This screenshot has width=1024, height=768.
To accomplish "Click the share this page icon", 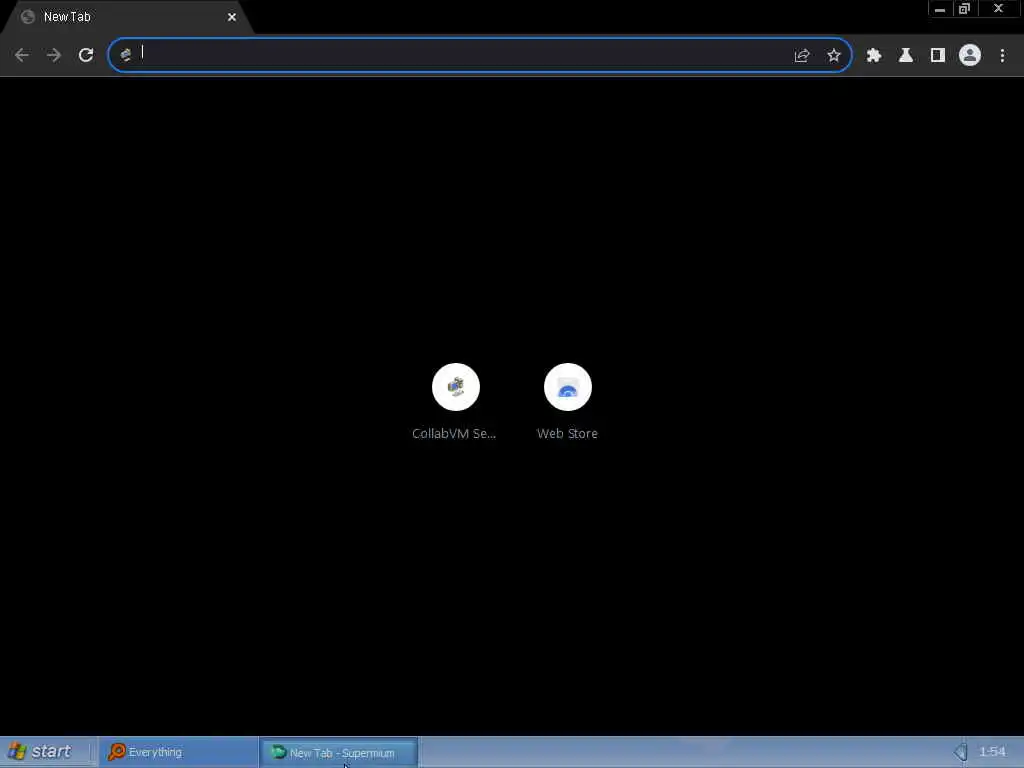I will (802, 56).
